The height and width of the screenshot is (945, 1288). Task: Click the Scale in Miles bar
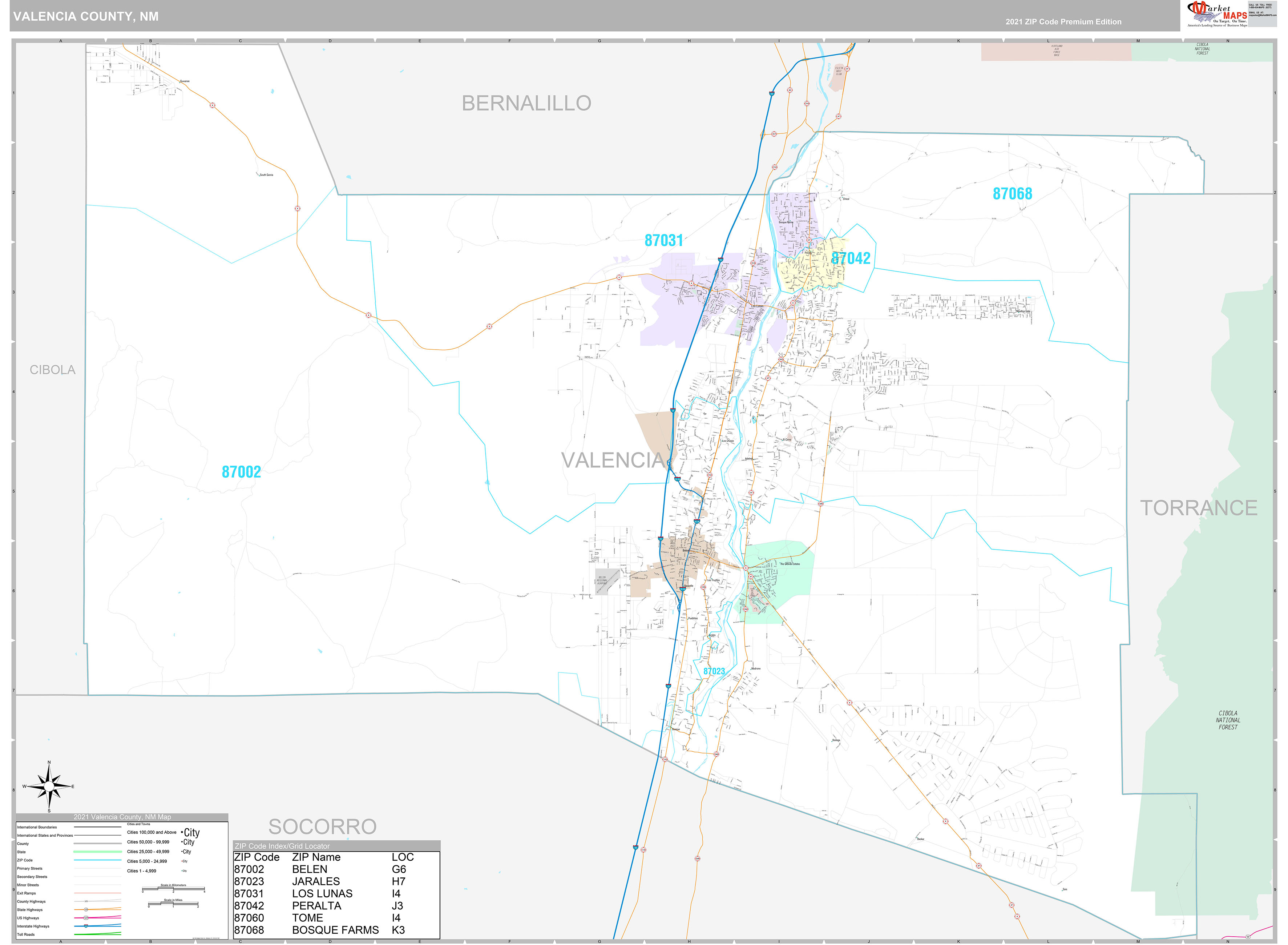pos(173,903)
